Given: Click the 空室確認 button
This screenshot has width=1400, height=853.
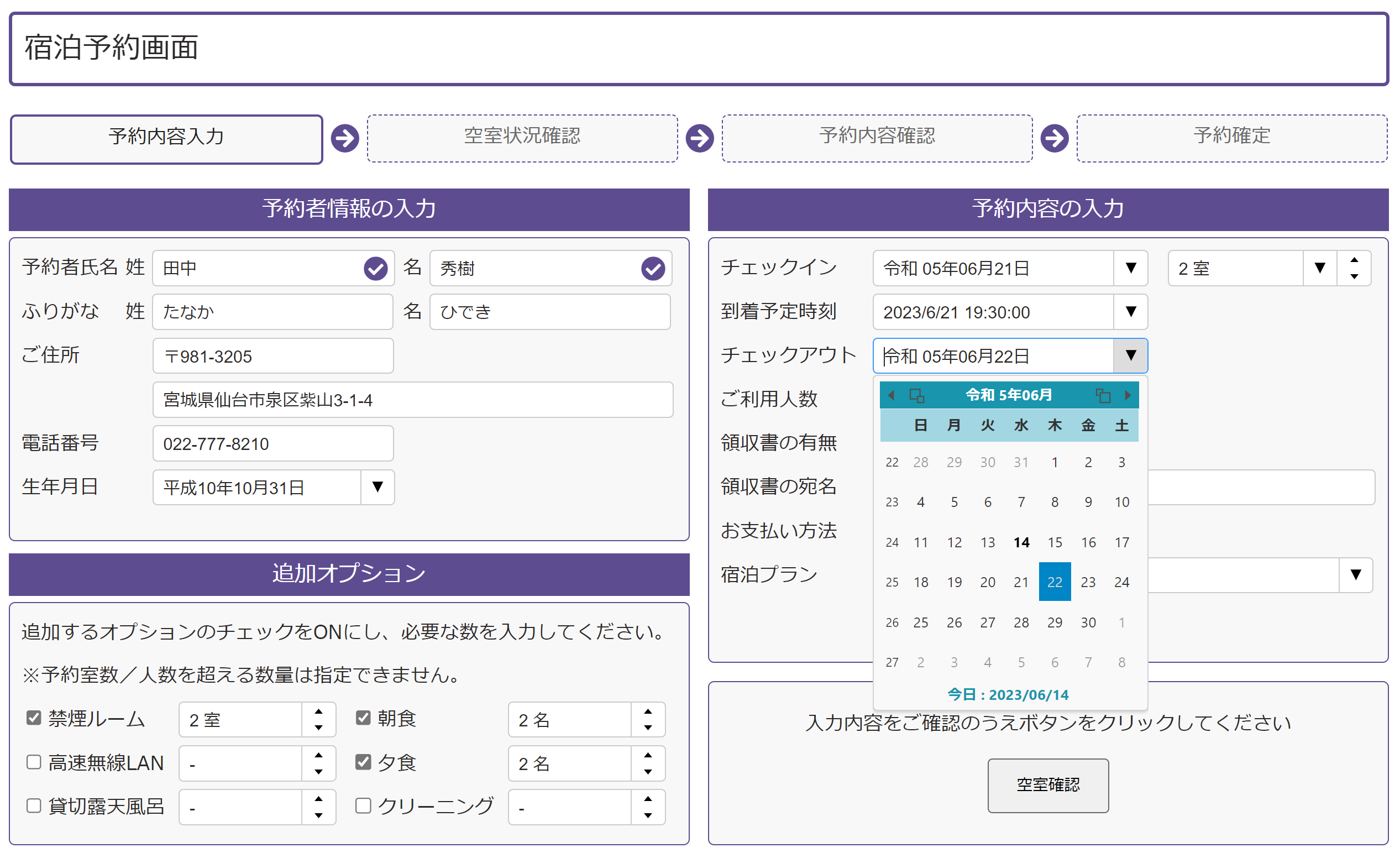Looking at the screenshot, I should point(1048,786).
